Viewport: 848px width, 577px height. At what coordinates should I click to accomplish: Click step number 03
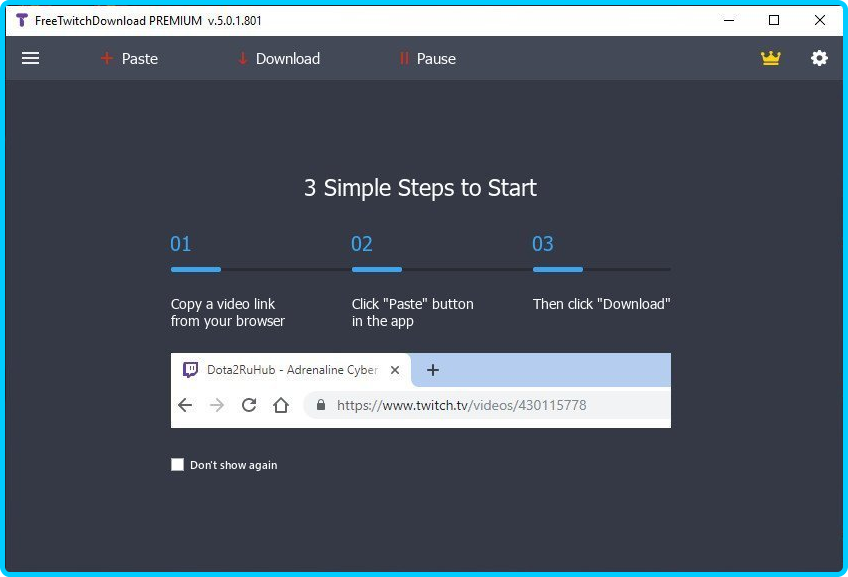(x=543, y=244)
